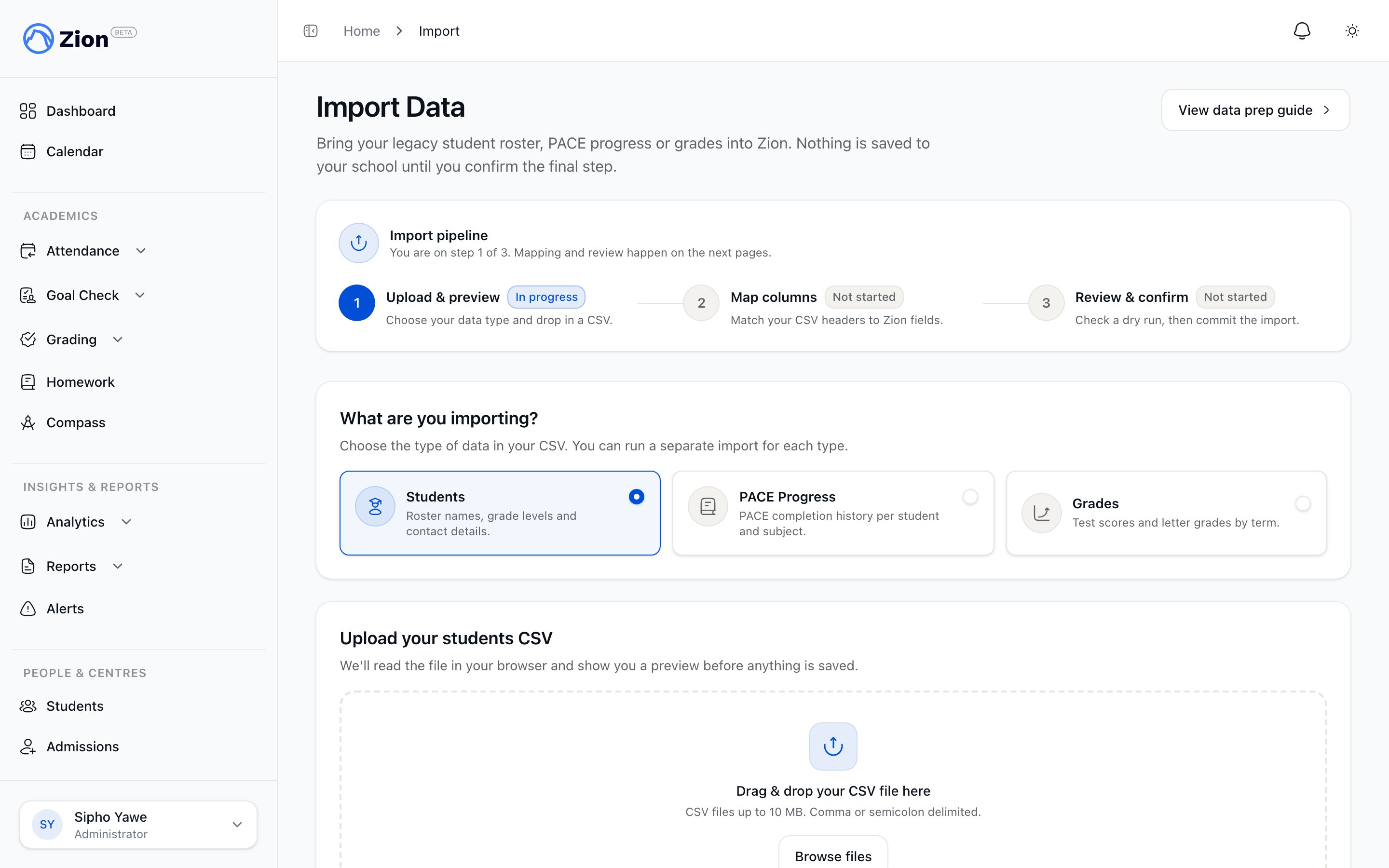The image size is (1389, 868).
Task: Click 'Upload your students CSV' heading
Action: [x=446, y=638]
